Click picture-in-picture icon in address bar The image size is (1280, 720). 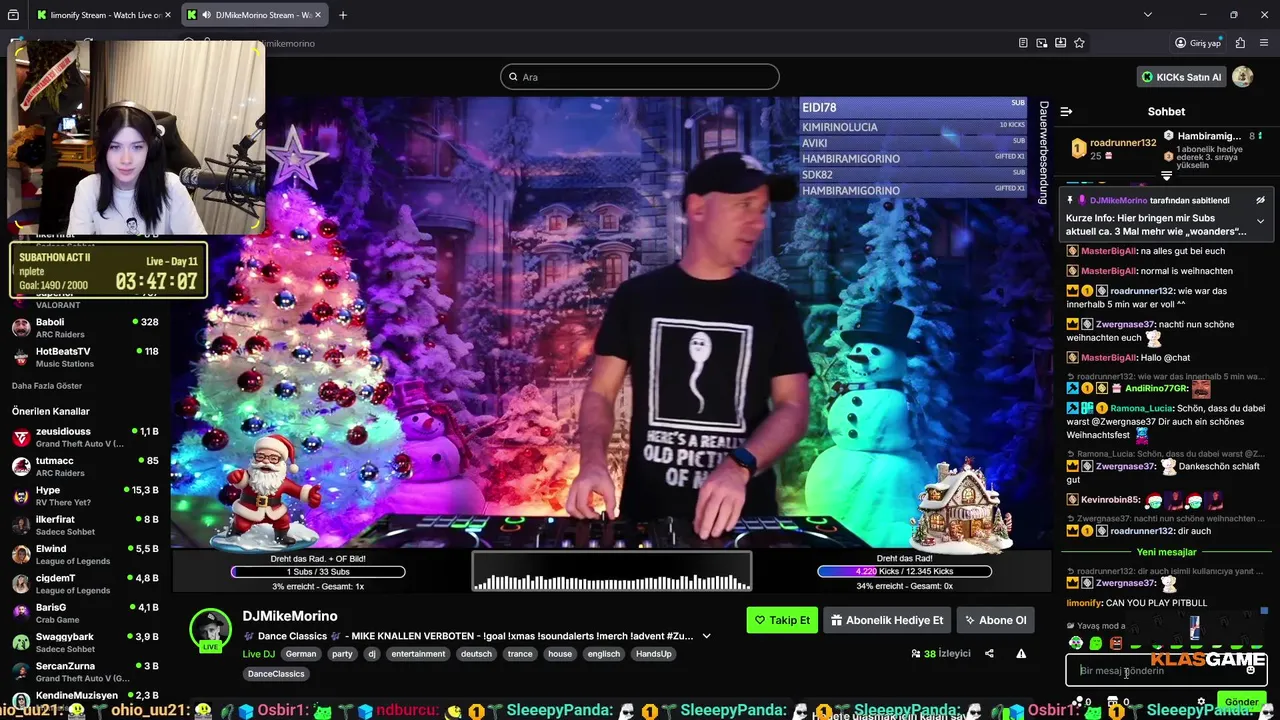(x=1042, y=43)
